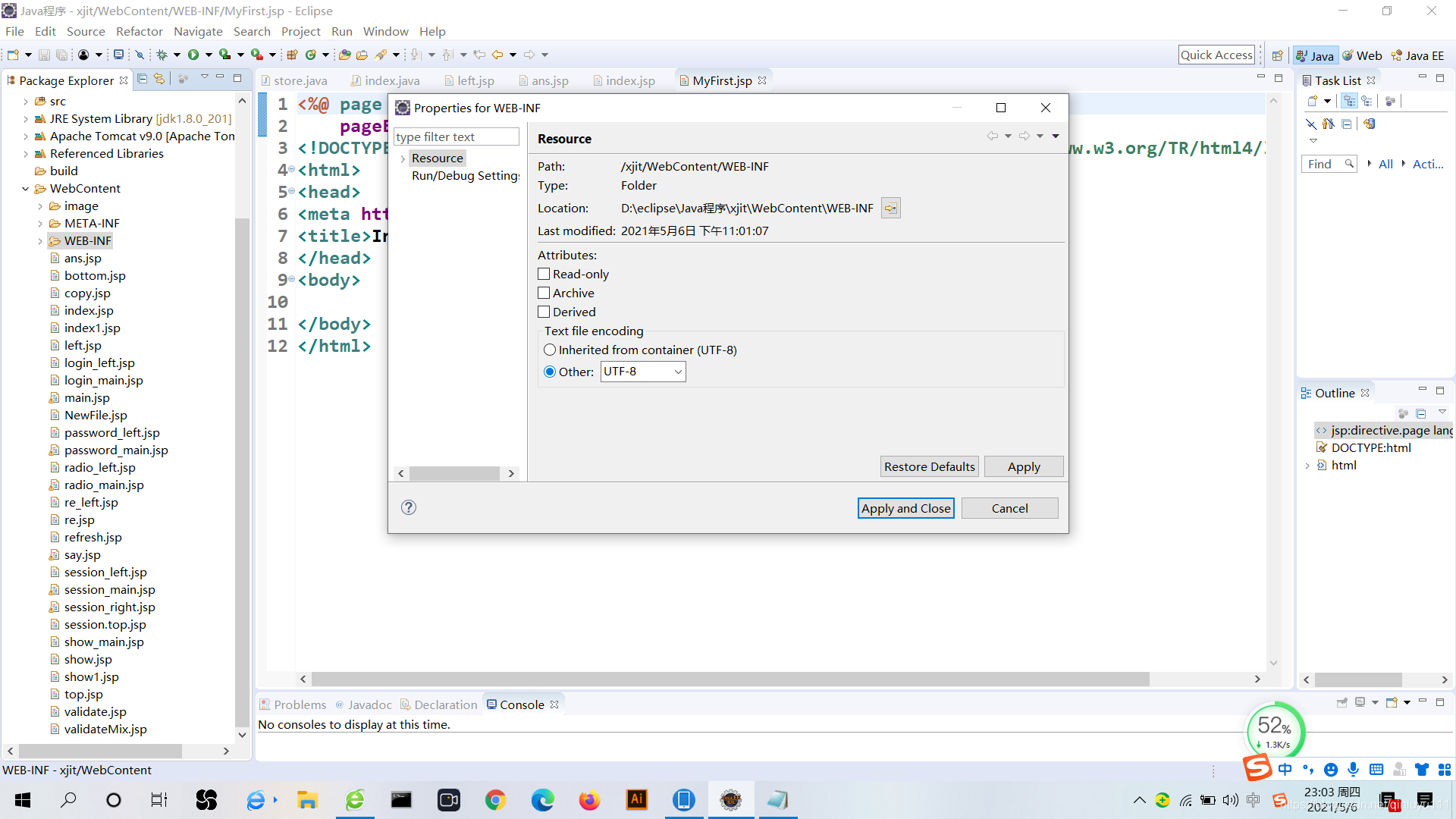Click the New Java Package icon

292,55
